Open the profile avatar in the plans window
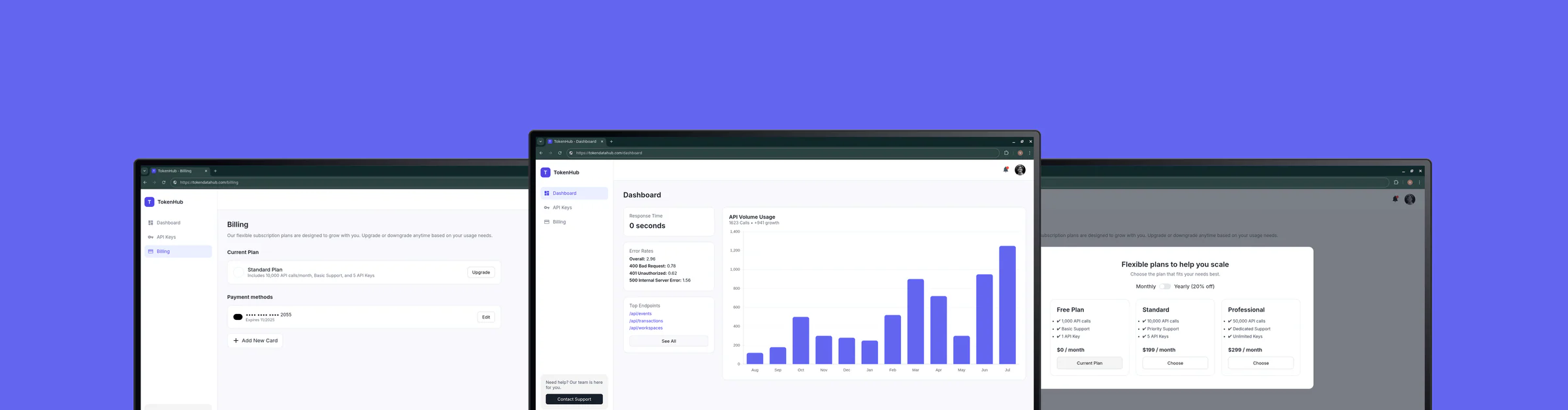The image size is (1568, 410). [1410, 199]
